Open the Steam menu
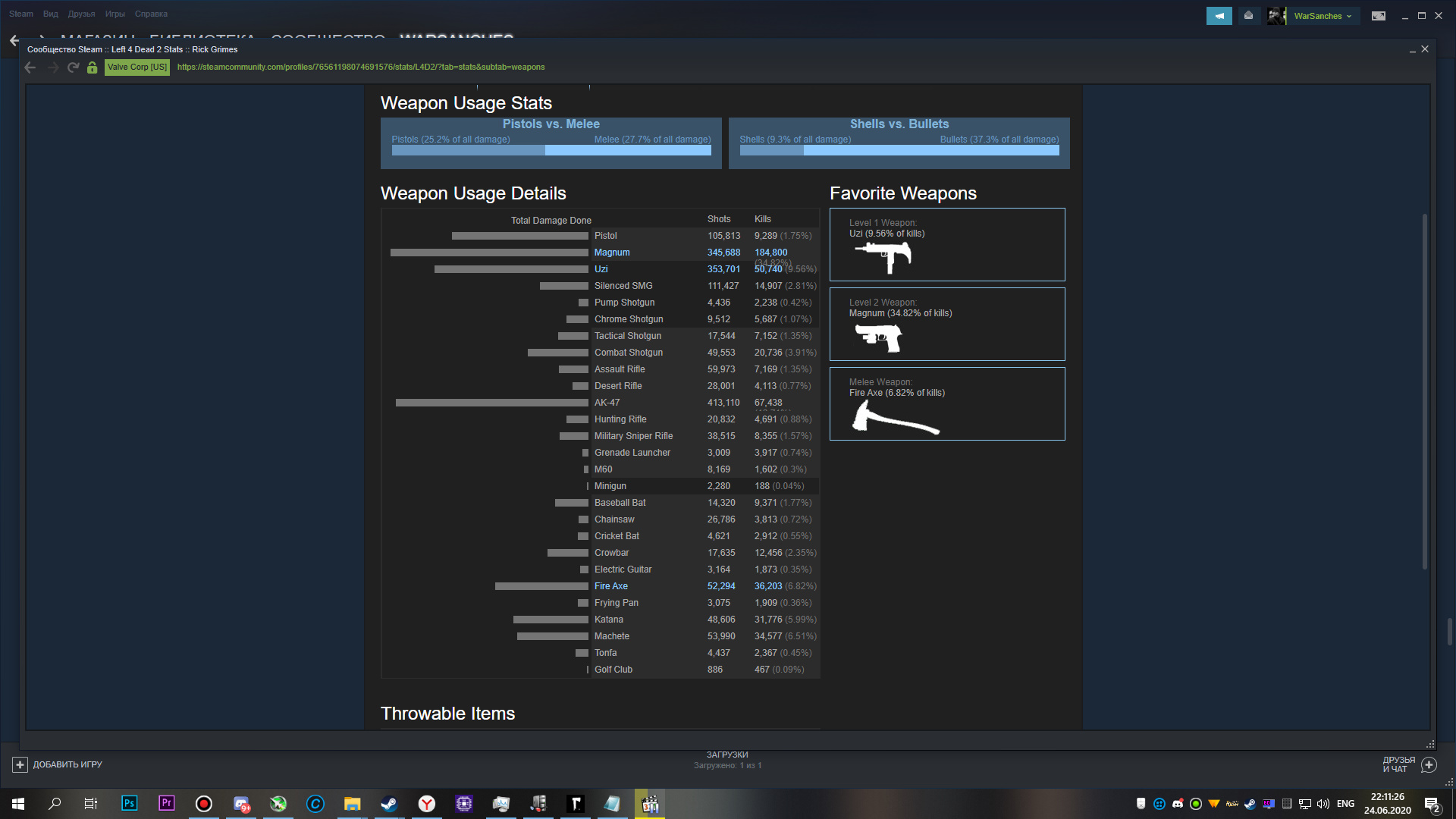 (20, 14)
